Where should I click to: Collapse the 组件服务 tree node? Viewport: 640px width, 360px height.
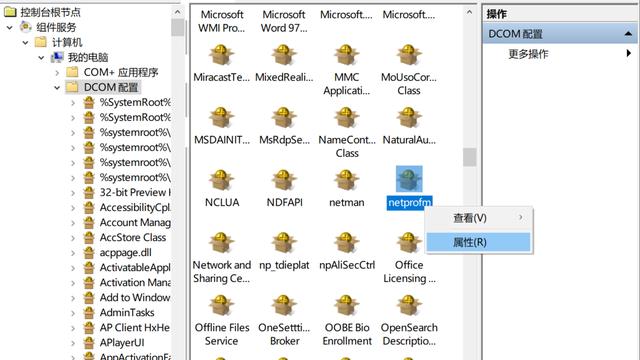coord(10,28)
